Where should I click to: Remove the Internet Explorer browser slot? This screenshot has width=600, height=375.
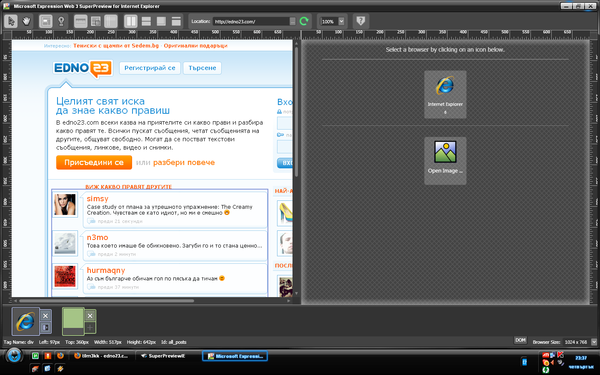pos(46,316)
